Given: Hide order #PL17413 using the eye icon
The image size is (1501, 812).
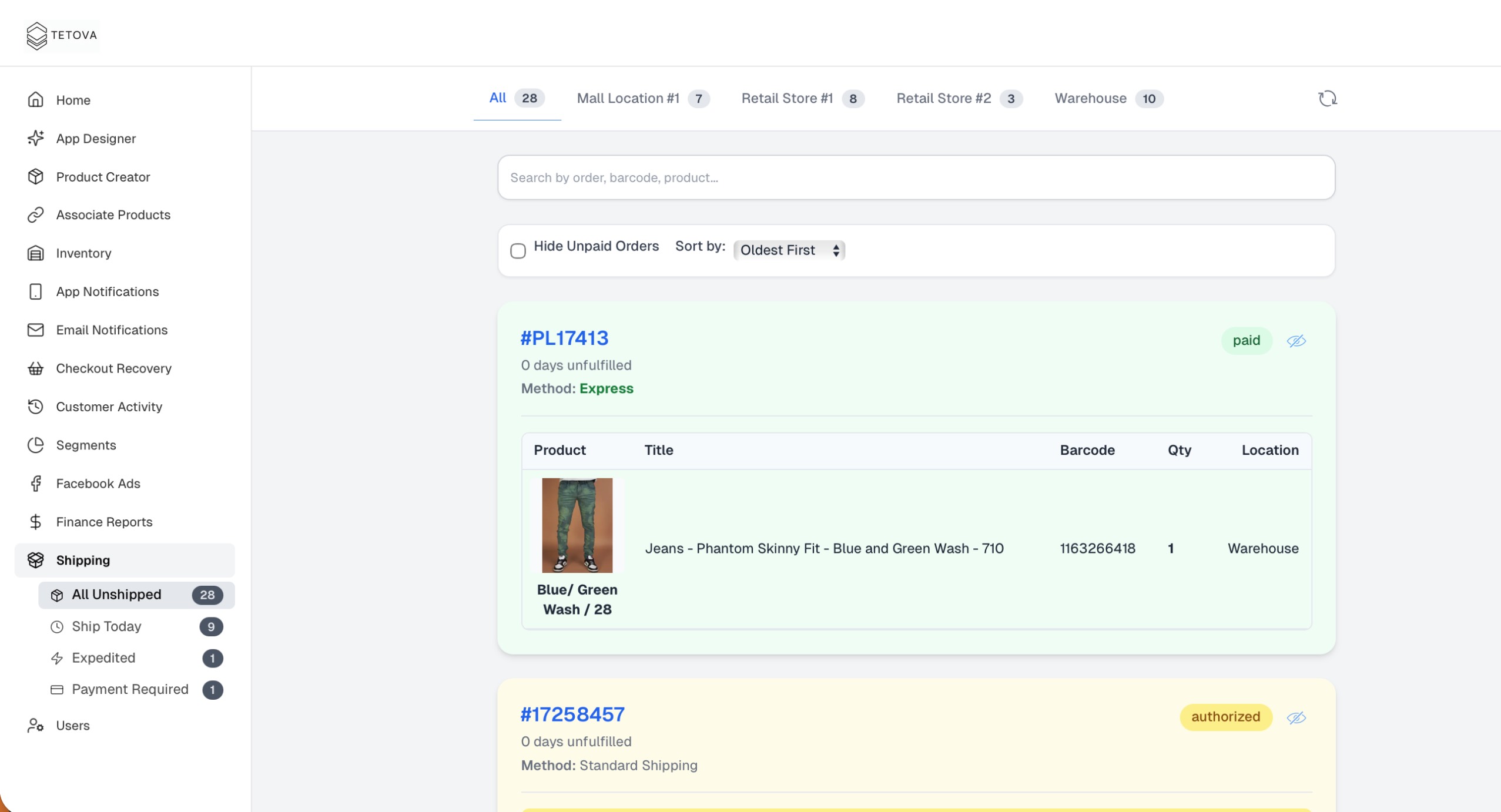Looking at the screenshot, I should [1296, 341].
